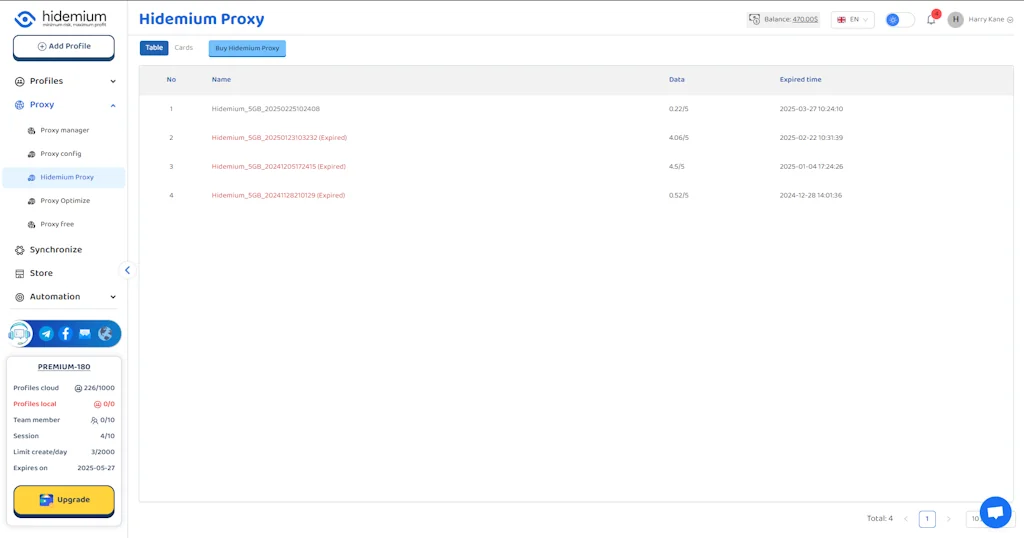
Task: Select Hidemium Proxy menu item
Action: click(x=64, y=178)
